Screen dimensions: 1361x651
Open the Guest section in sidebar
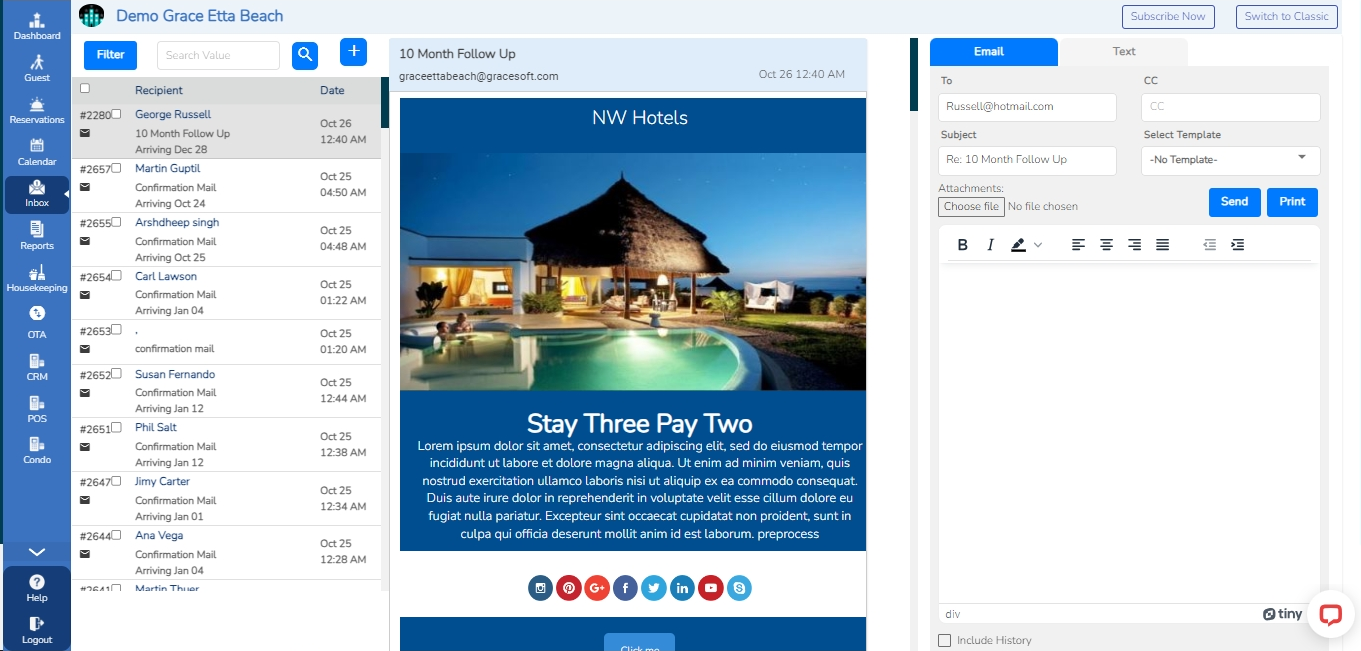pos(37,68)
